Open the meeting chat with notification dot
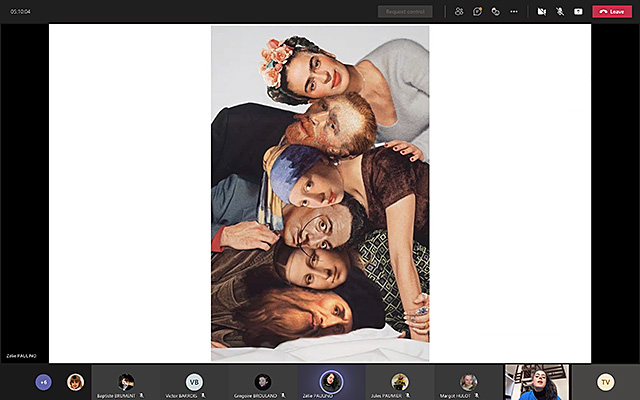 (x=477, y=11)
